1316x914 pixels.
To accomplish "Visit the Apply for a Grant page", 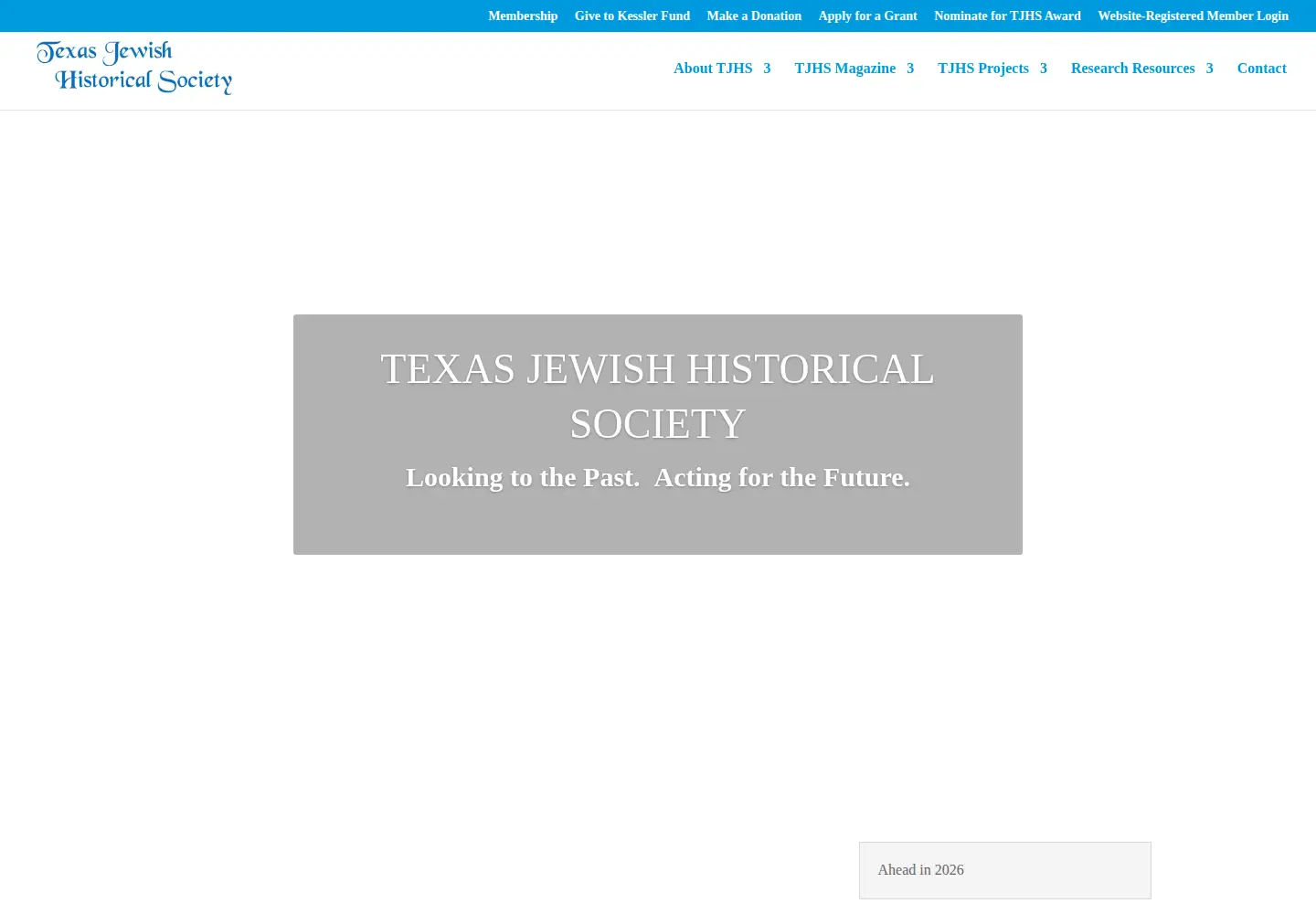I will click(868, 16).
